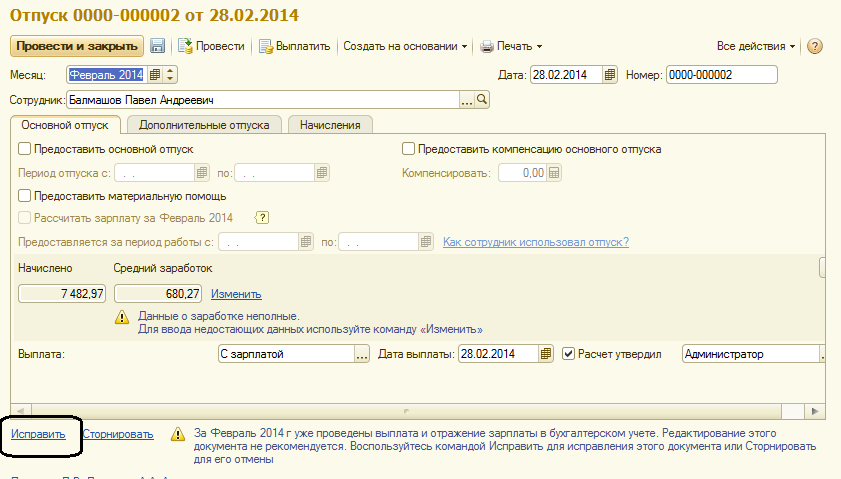This screenshot has width=841, height=479.
Task: Open calendar for Период отпуска start date
Action: [x=202, y=173]
